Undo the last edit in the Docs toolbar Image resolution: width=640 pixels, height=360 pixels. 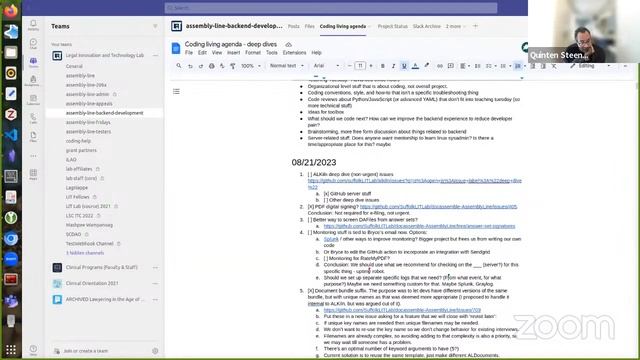point(190,66)
